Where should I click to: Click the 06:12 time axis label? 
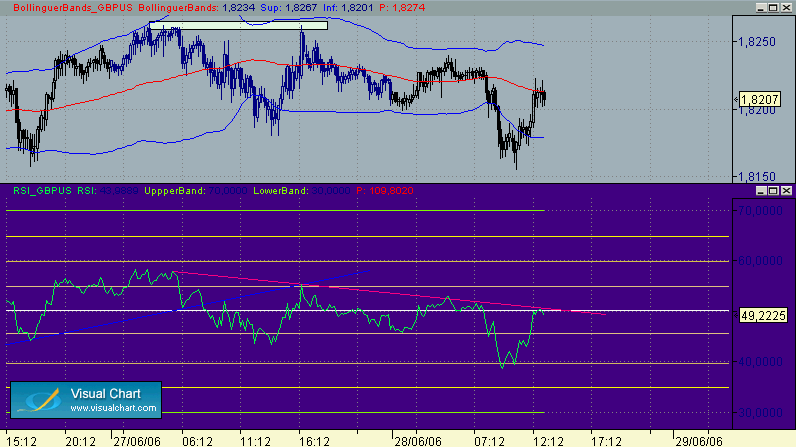point(197,441)
